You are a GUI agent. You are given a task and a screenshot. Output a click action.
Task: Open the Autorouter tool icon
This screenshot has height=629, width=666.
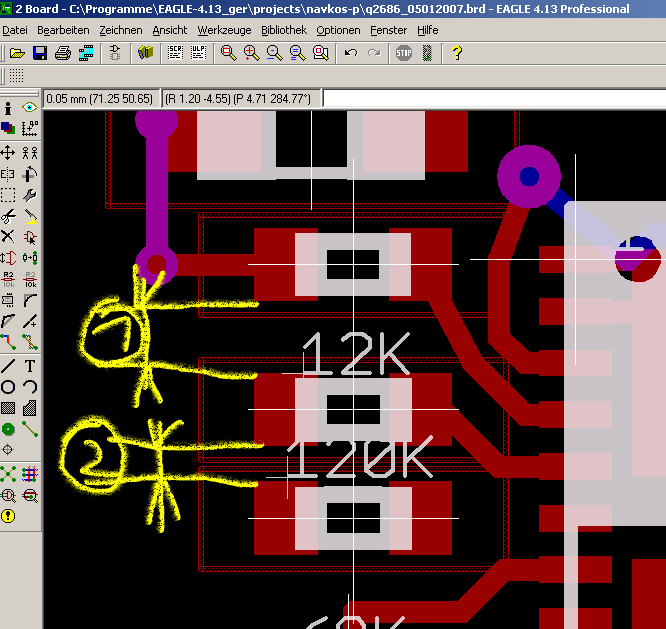coord(29,474)
